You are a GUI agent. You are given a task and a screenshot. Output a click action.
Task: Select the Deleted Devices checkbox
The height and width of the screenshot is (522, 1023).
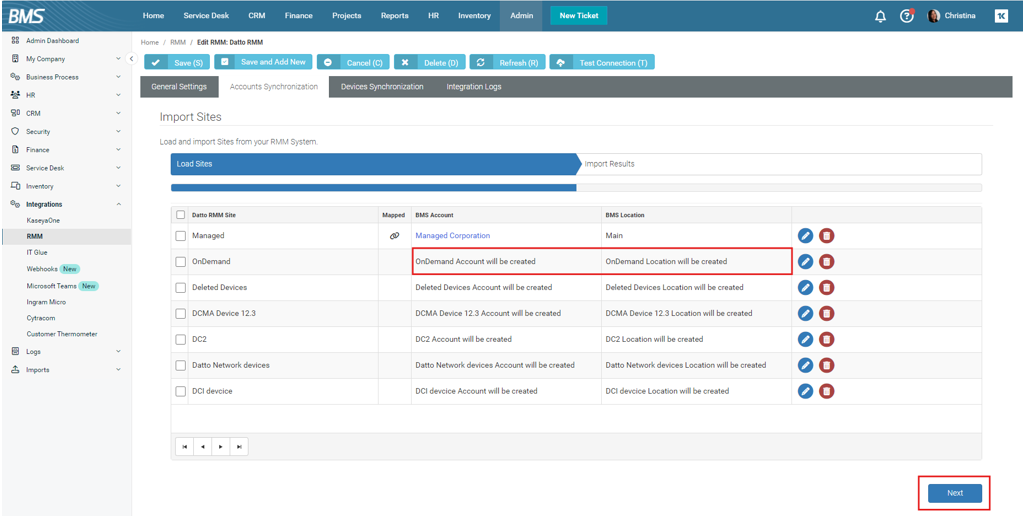tap(181, 288)
